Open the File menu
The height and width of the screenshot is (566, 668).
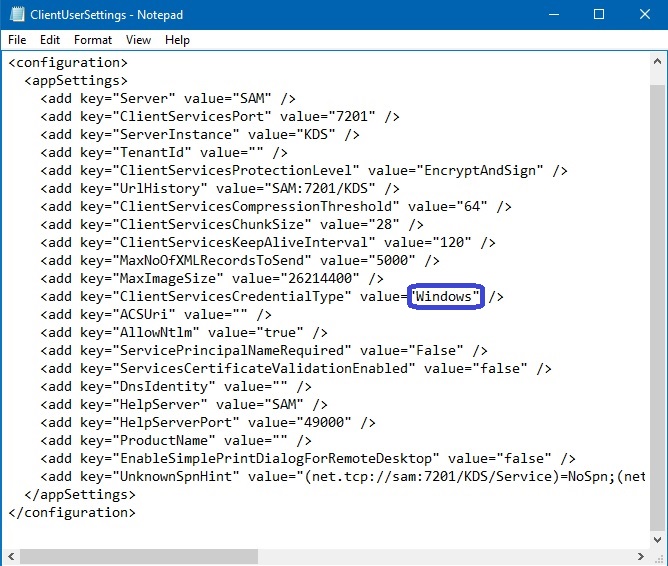pos(17,40)
